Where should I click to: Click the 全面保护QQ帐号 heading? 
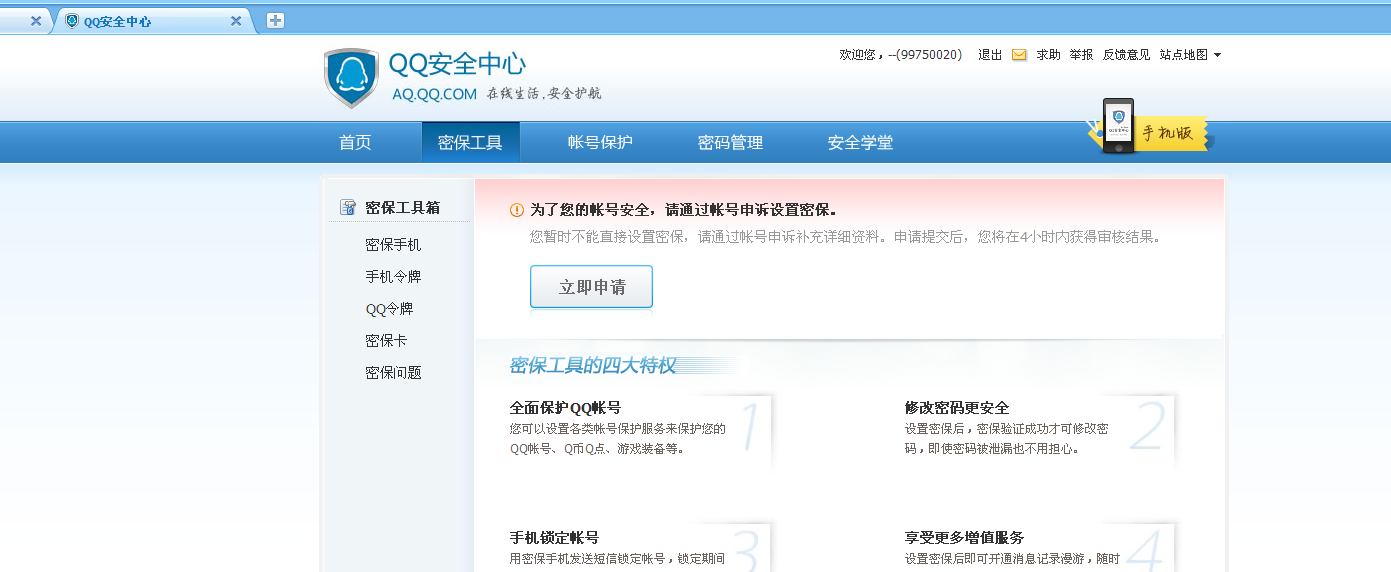point(565,408)
